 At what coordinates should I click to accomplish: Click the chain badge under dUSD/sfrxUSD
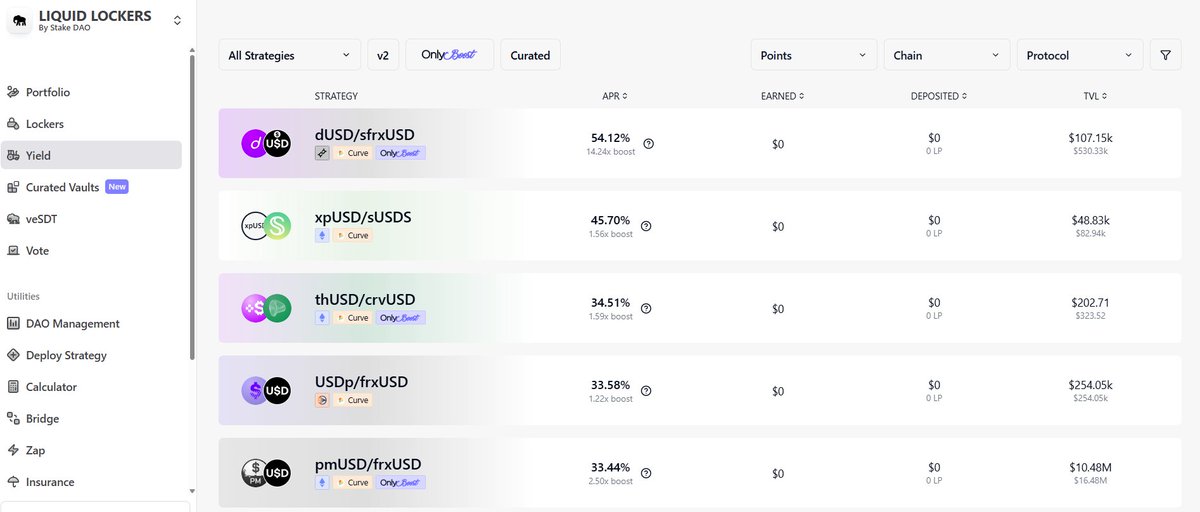pyautogui.click(x=322, y=153)
